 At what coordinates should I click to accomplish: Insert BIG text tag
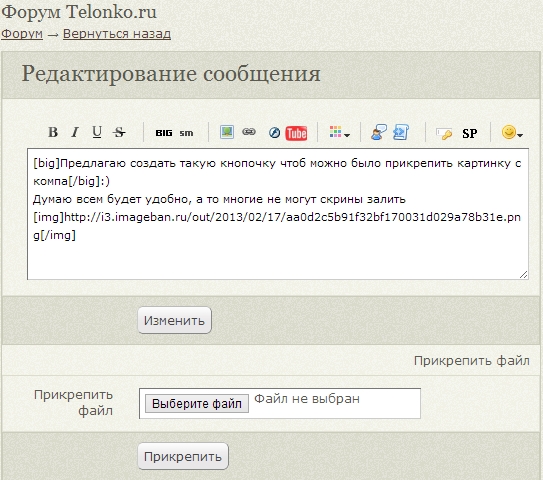pyautogui.click(x=164, y=133)
